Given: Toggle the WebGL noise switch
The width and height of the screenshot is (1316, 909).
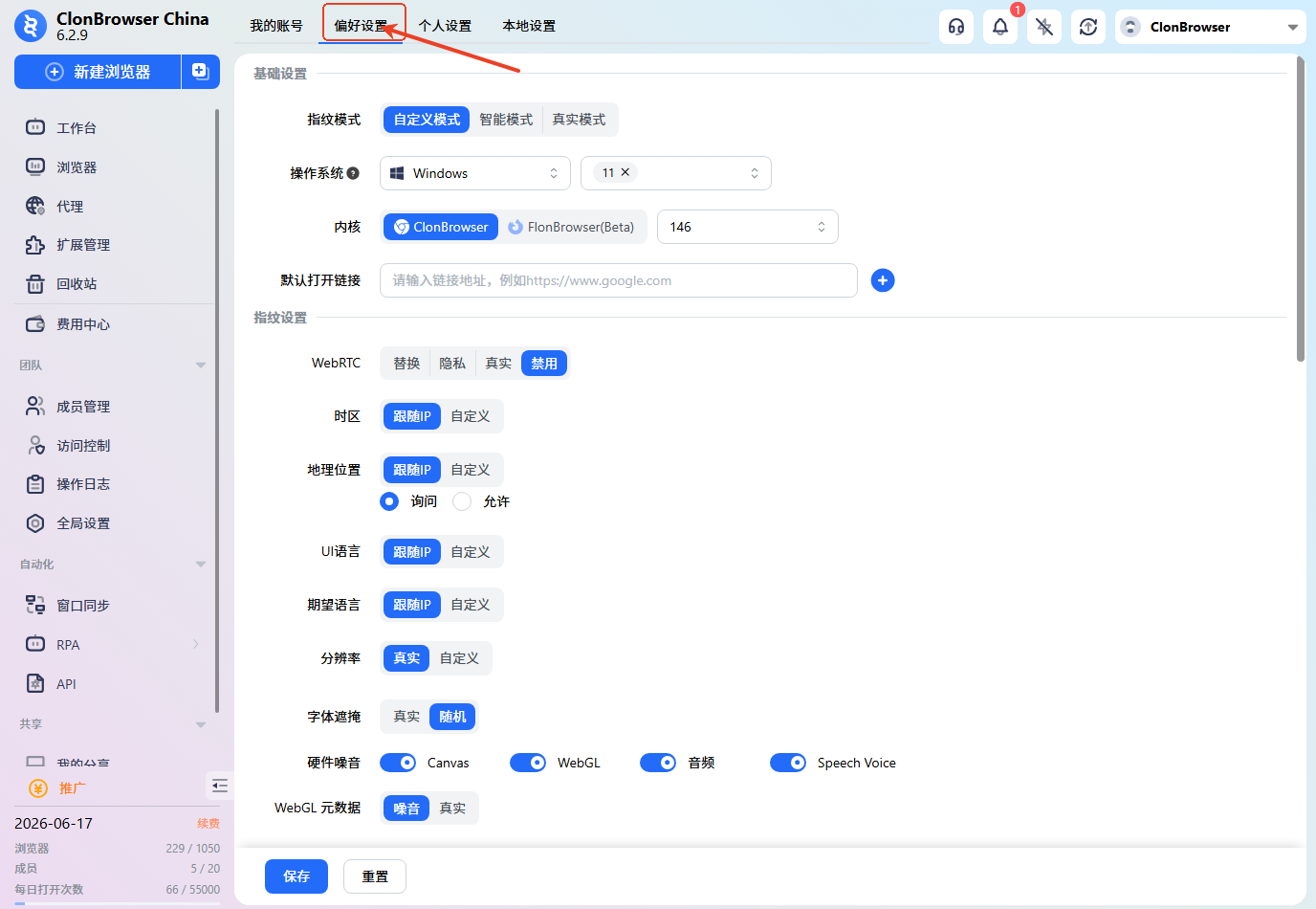Looking at the screenshot, I should 528,763.
